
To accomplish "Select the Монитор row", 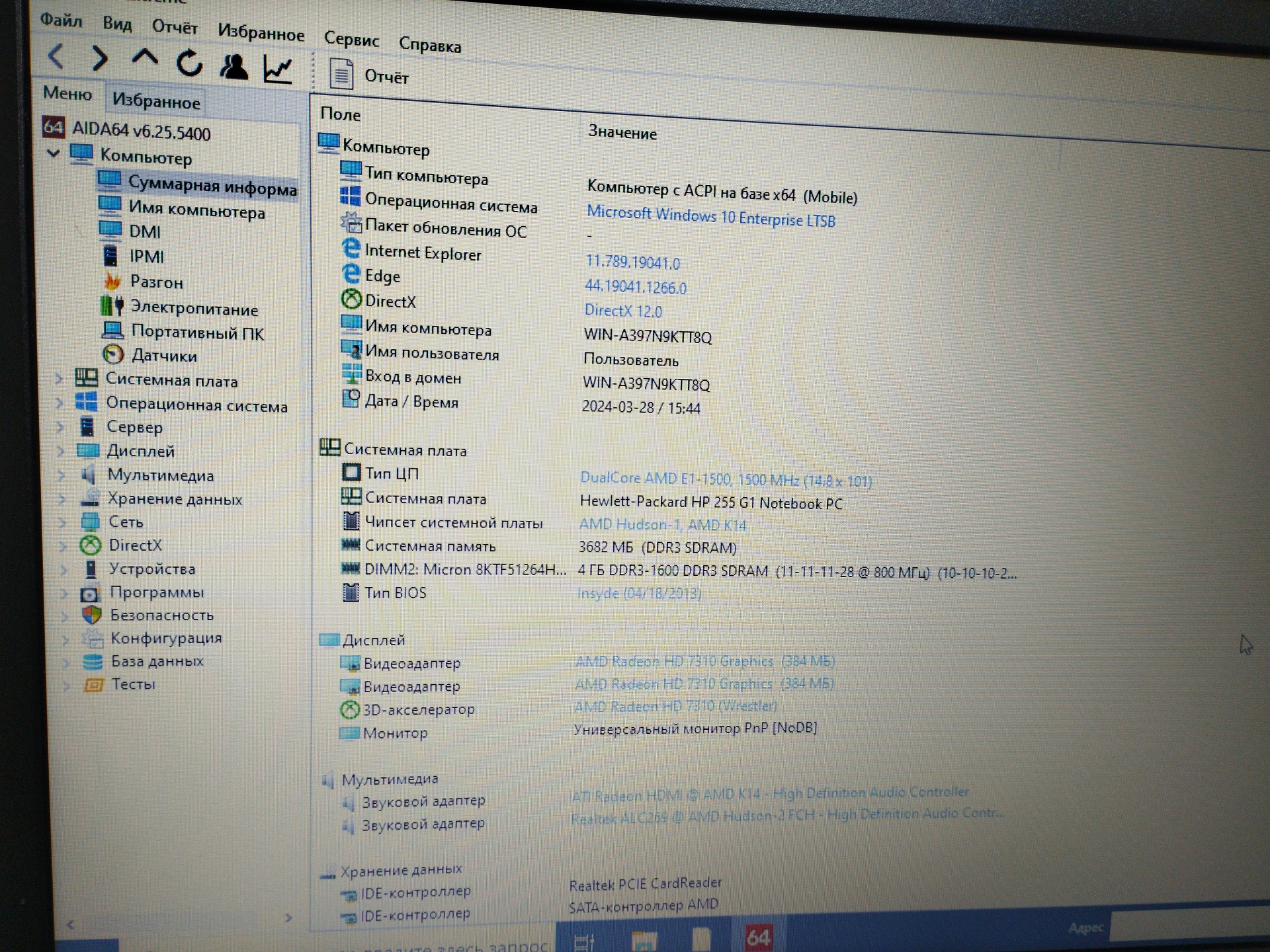I will [x=578, y=731].
